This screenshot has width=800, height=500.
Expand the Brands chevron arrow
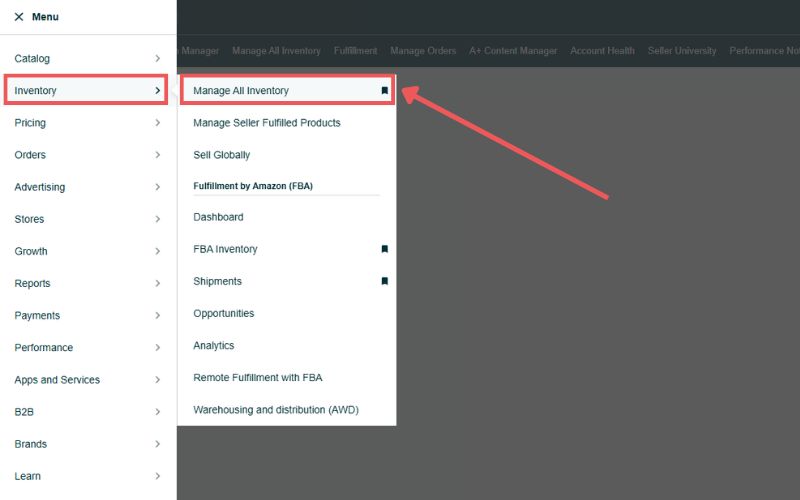click(158, 444)
